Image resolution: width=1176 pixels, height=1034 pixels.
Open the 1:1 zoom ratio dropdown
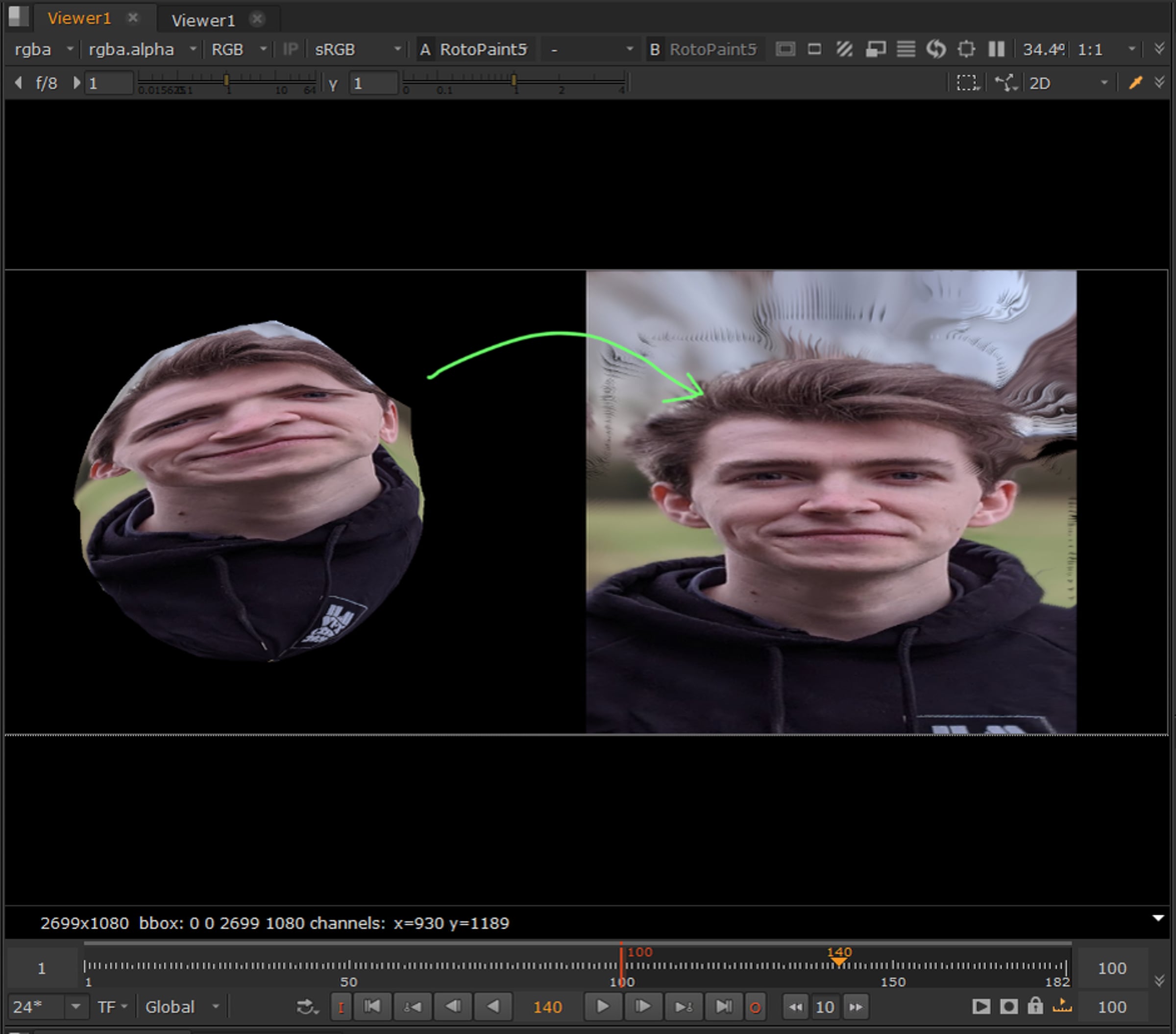point(1107,49)
